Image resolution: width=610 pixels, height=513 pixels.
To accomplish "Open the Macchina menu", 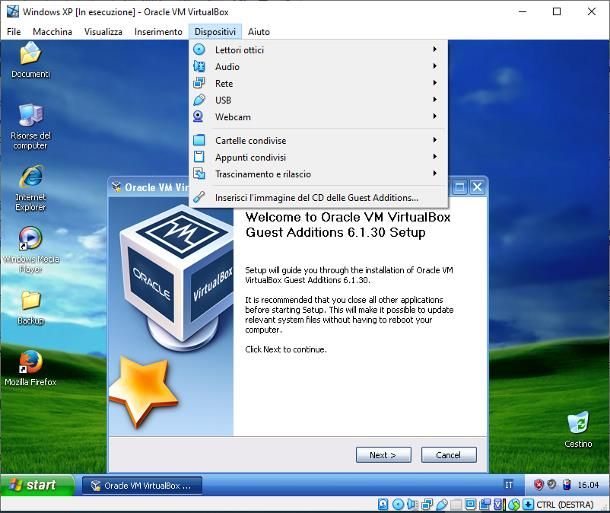I will (52, 32).
